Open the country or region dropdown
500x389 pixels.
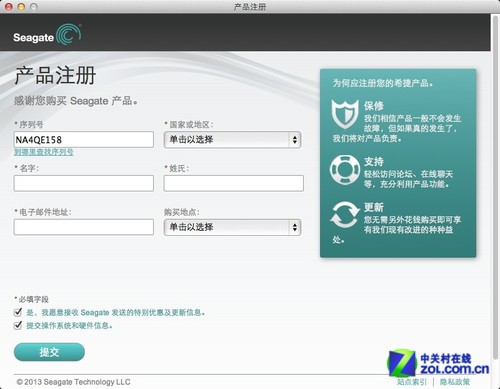pos(232,140)
